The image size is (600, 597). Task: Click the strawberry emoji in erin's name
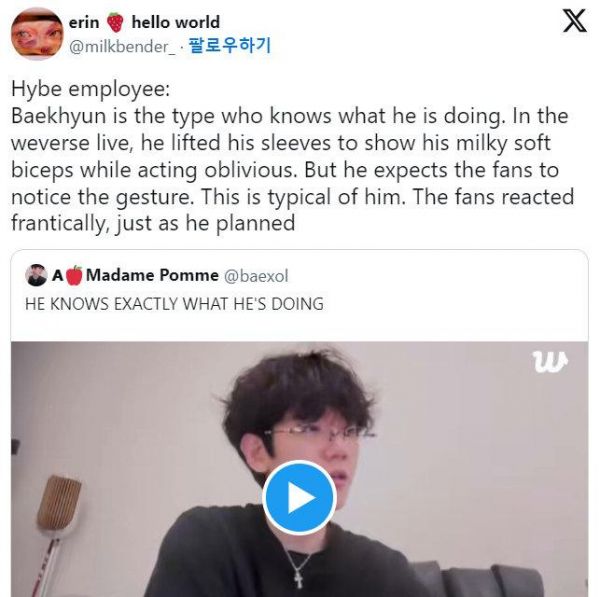coord(115,22)
